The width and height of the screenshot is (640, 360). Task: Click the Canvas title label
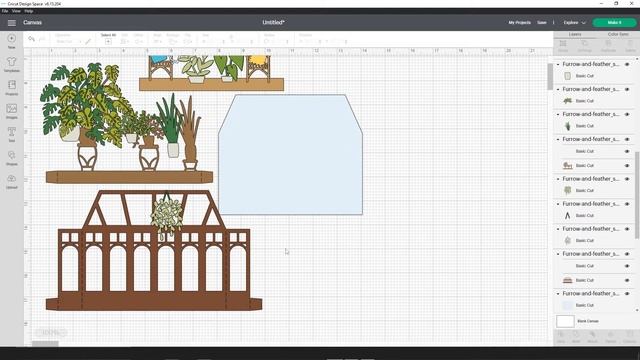pyautogui.click(x=33, y=22)
